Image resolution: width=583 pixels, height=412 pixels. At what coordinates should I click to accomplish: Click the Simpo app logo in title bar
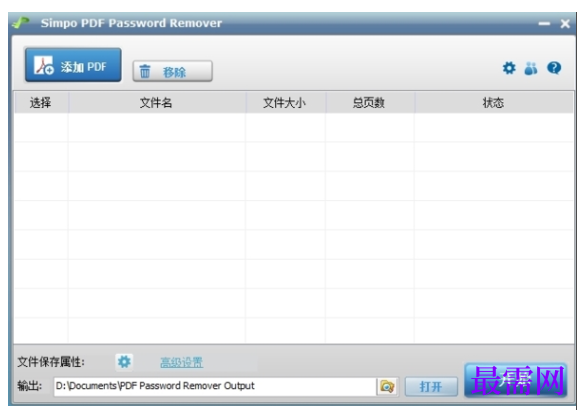coord(21,23)
